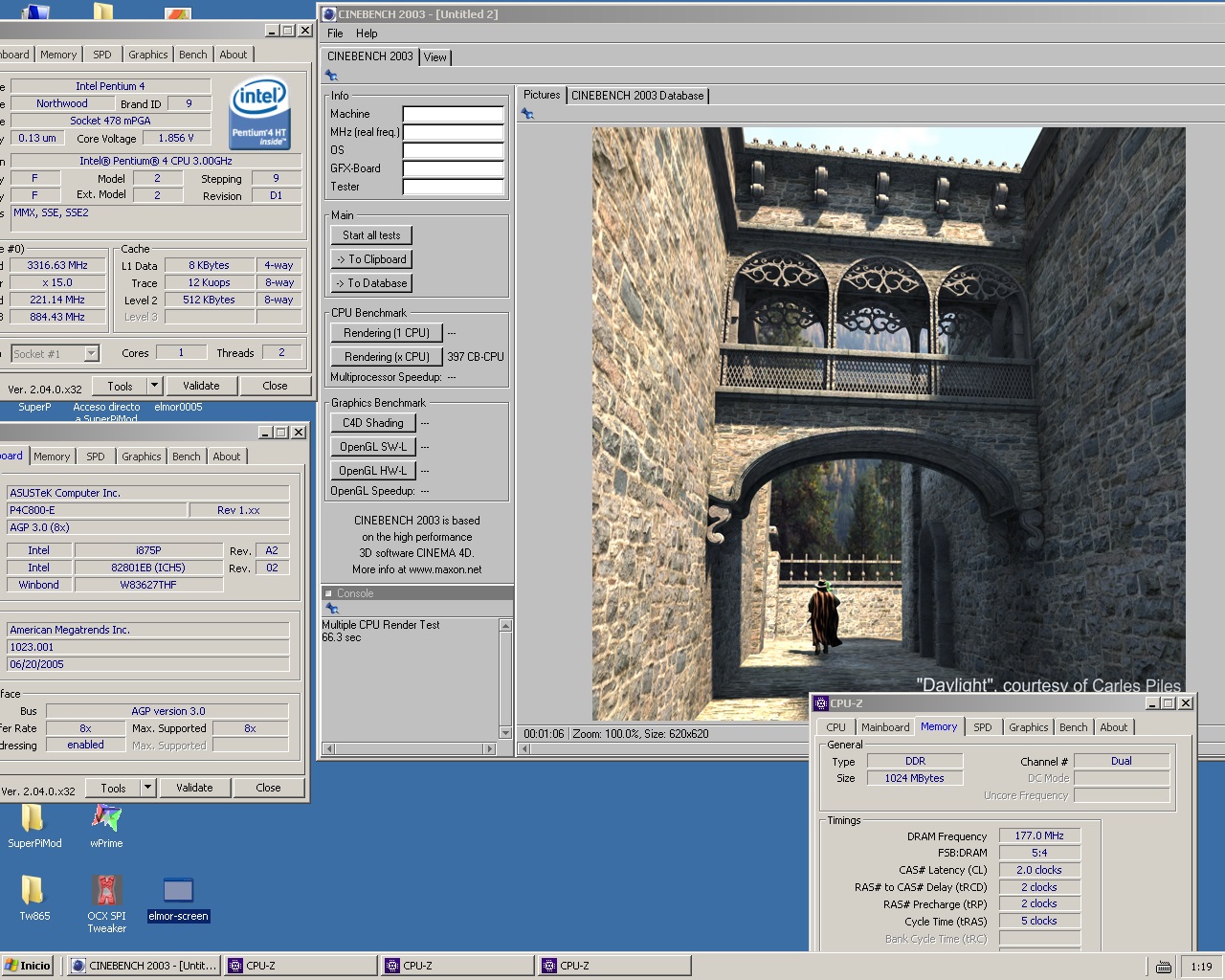Image resolution: width=1225 pixels, height=980 pixels.
Task: Open About tab in top-left CPU-Z window
Action: pos(234,55)
